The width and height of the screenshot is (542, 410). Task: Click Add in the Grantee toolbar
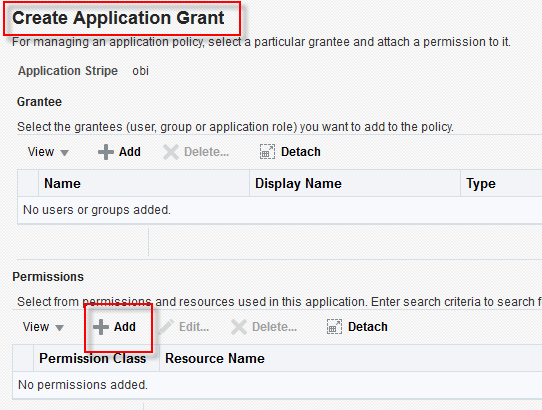point(130,152)
